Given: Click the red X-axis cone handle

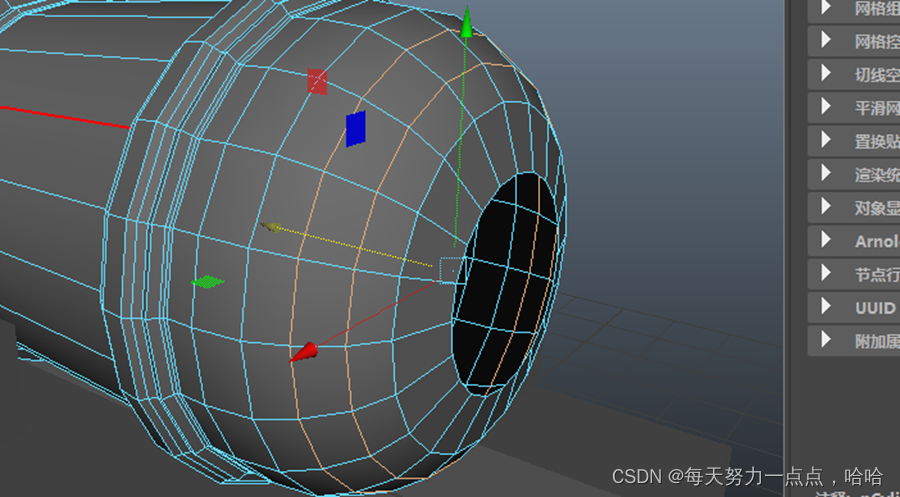Looking at the screenshot, I should (x=303, y=352).
